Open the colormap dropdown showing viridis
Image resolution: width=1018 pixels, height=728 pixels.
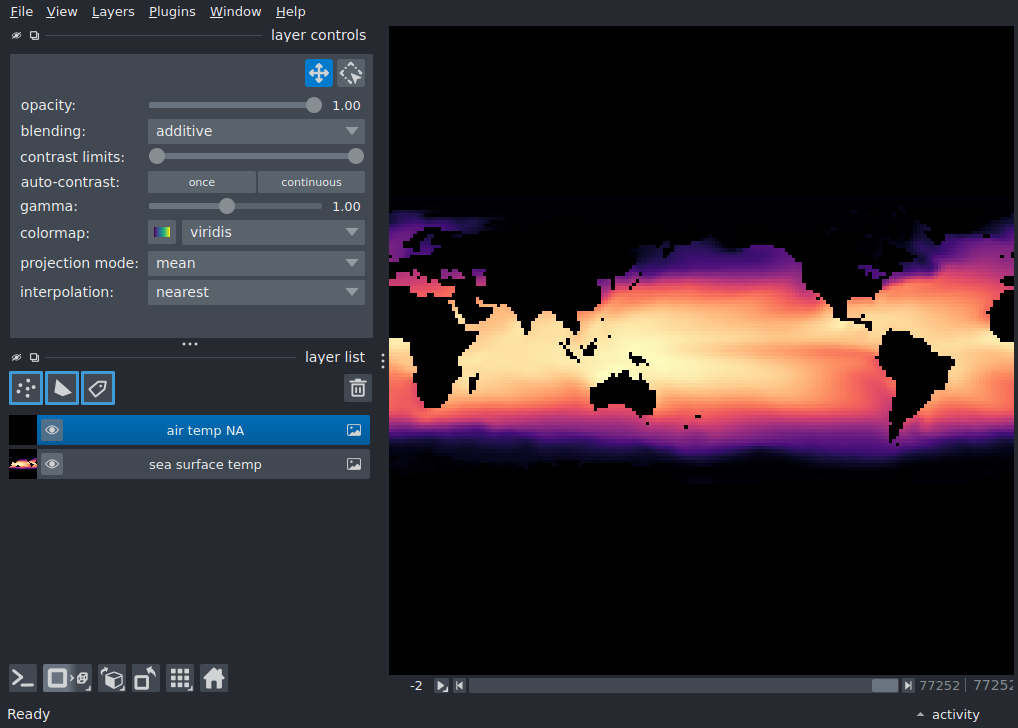pyautogui.click(x=273, y=232)
